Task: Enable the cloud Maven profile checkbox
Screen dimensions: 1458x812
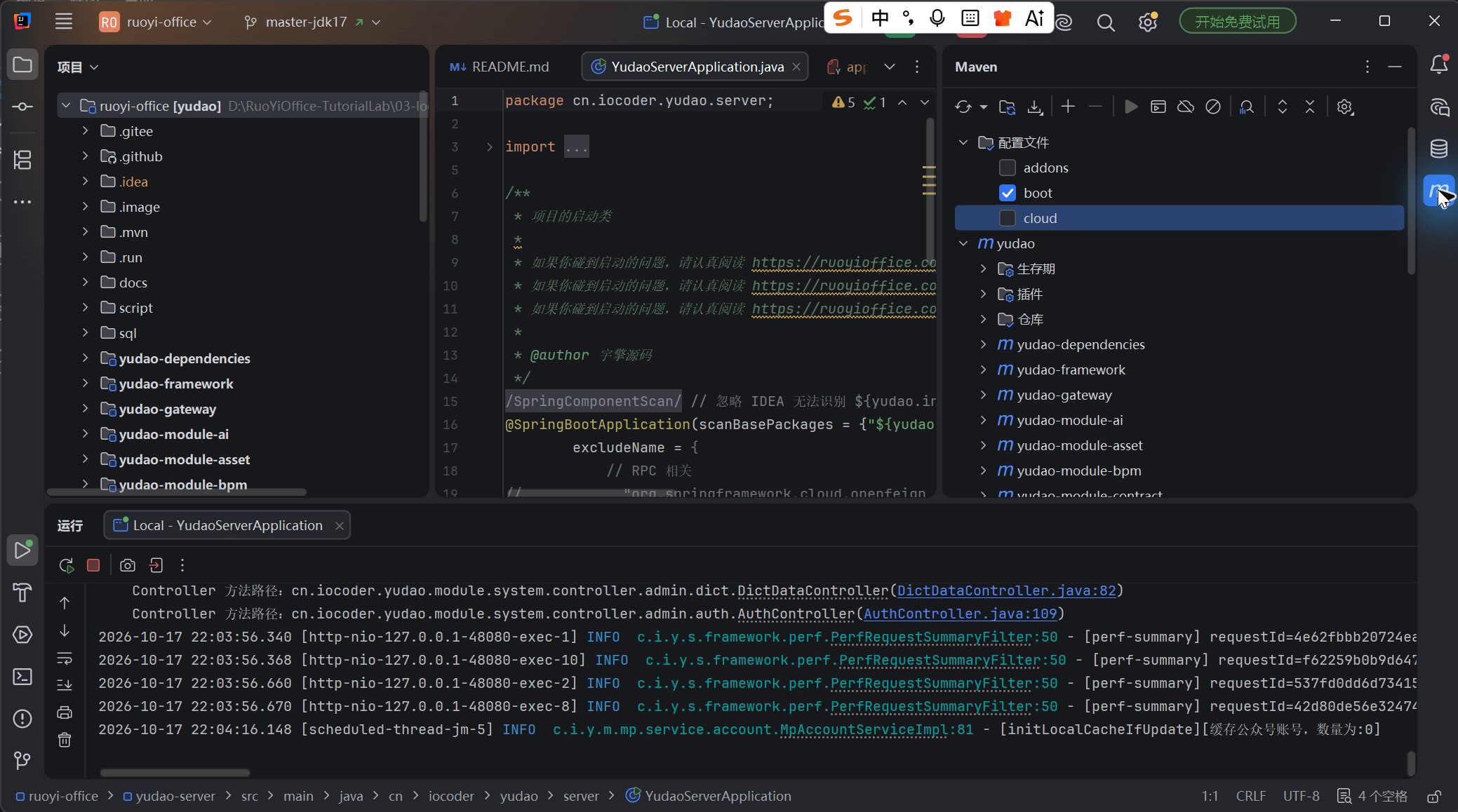Action: coord(1008,218)
